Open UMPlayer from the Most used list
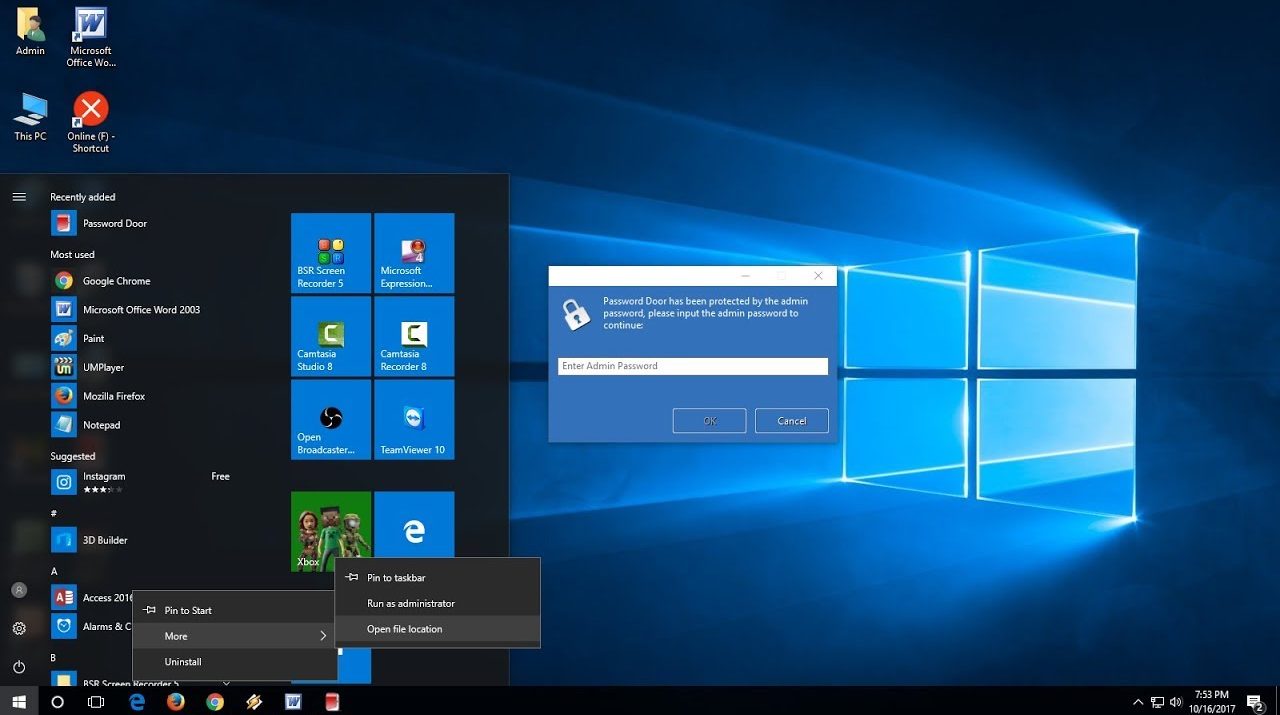 (102, 367)
